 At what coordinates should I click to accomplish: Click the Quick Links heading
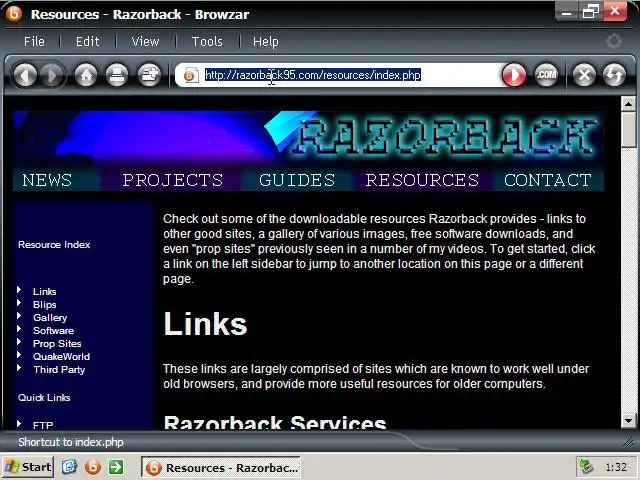pos(44,398)
